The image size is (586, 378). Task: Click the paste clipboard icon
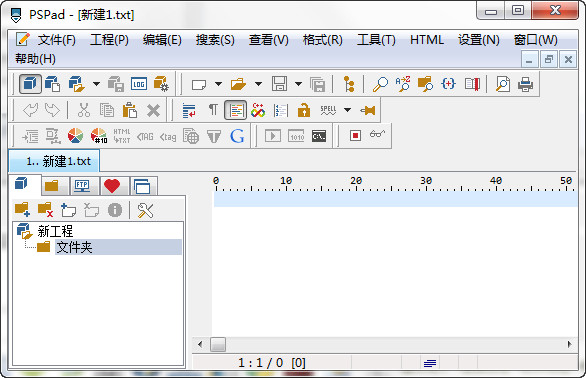(130, 110)
